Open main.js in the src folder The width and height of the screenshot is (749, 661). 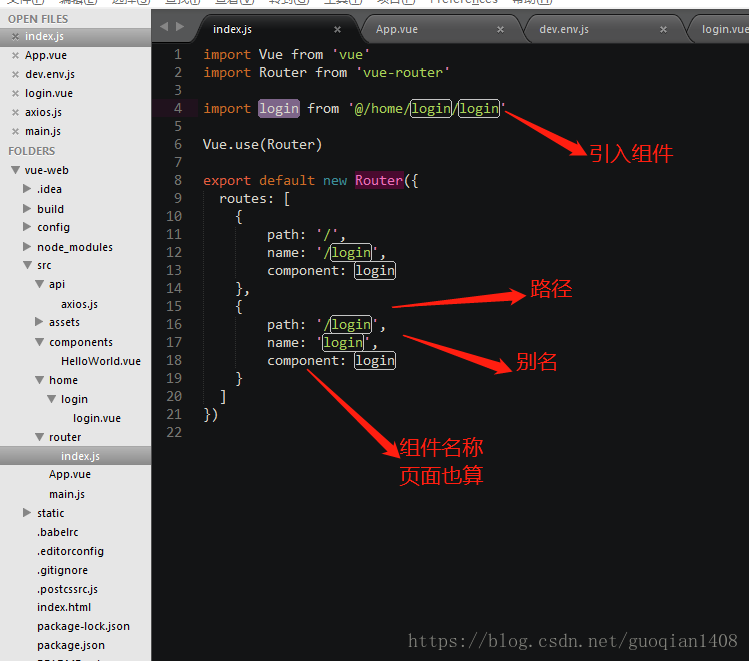(67, 494)
